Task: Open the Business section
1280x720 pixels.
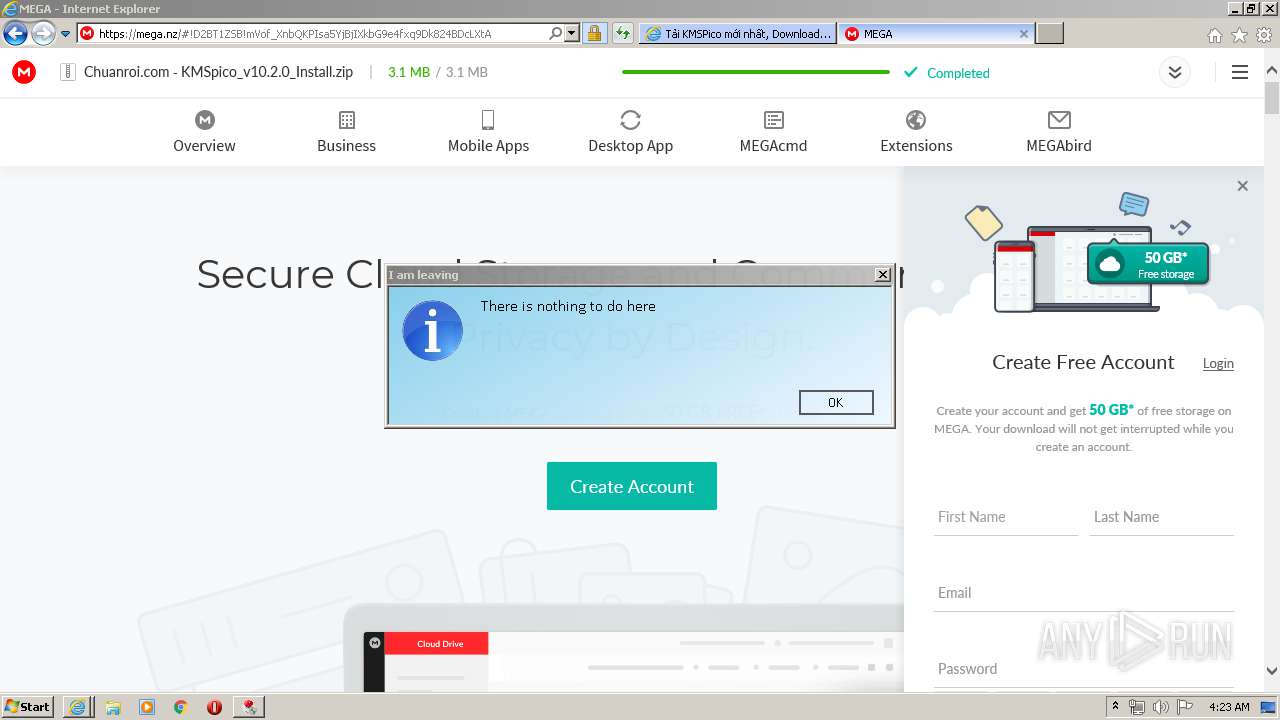Action: pos(346,132)
